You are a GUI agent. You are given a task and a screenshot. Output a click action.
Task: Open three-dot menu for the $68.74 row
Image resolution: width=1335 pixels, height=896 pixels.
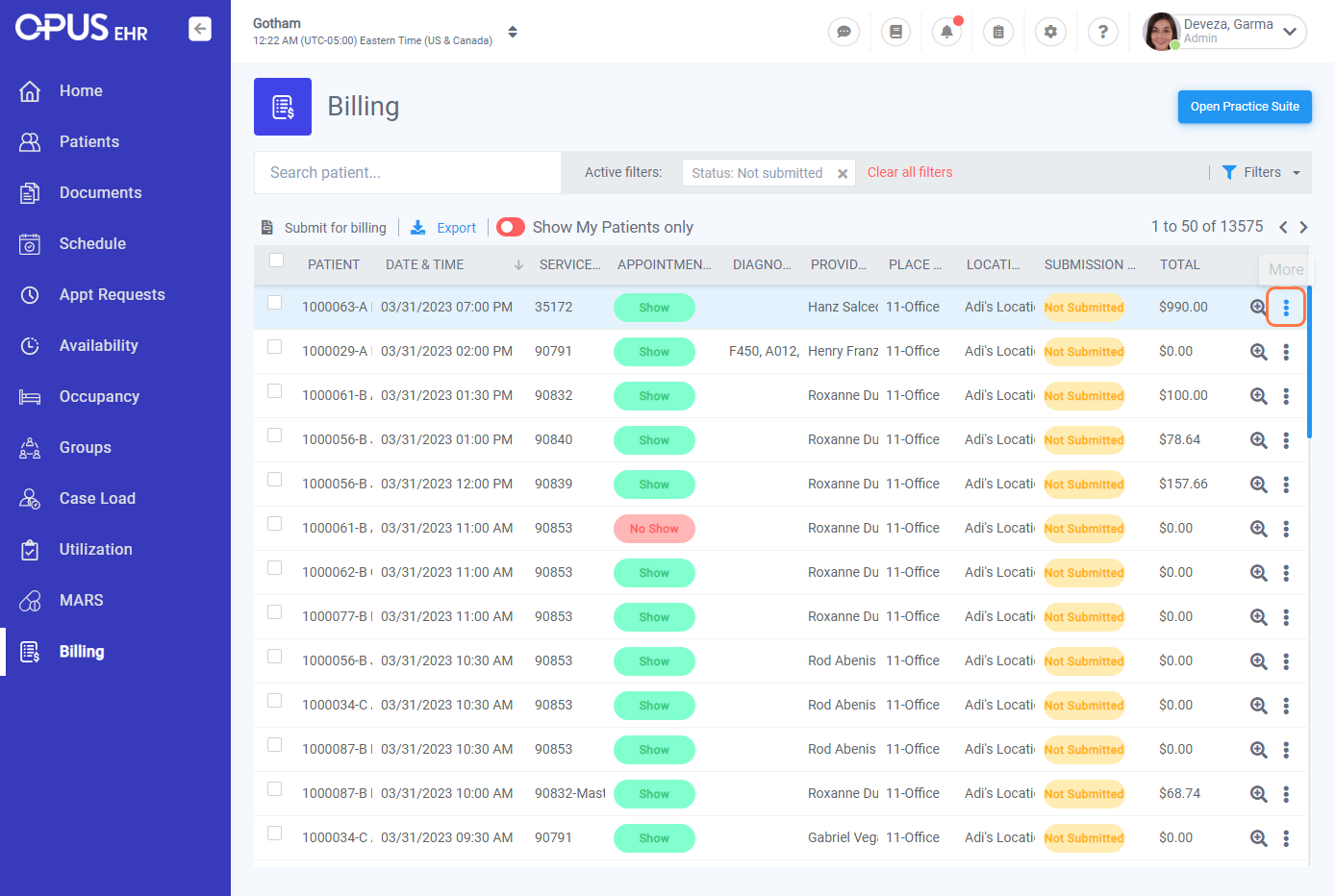tap(1286, 794)
